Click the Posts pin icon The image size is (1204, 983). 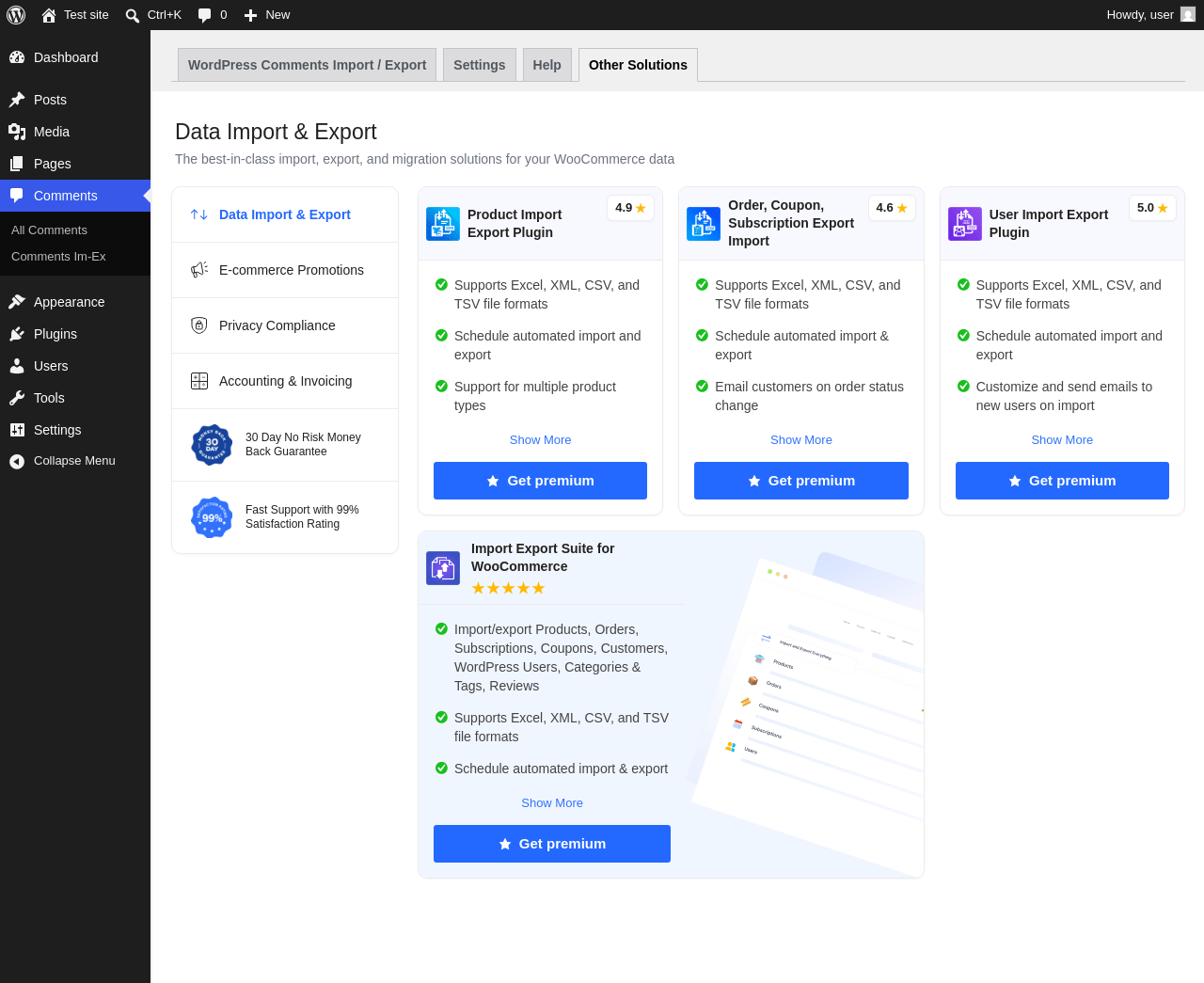coord(17,100)
